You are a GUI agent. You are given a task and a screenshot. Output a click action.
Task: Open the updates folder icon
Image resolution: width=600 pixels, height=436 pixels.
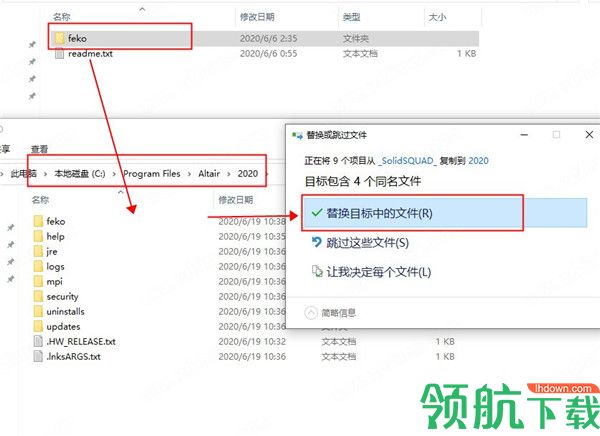click(x=38, y=327)
